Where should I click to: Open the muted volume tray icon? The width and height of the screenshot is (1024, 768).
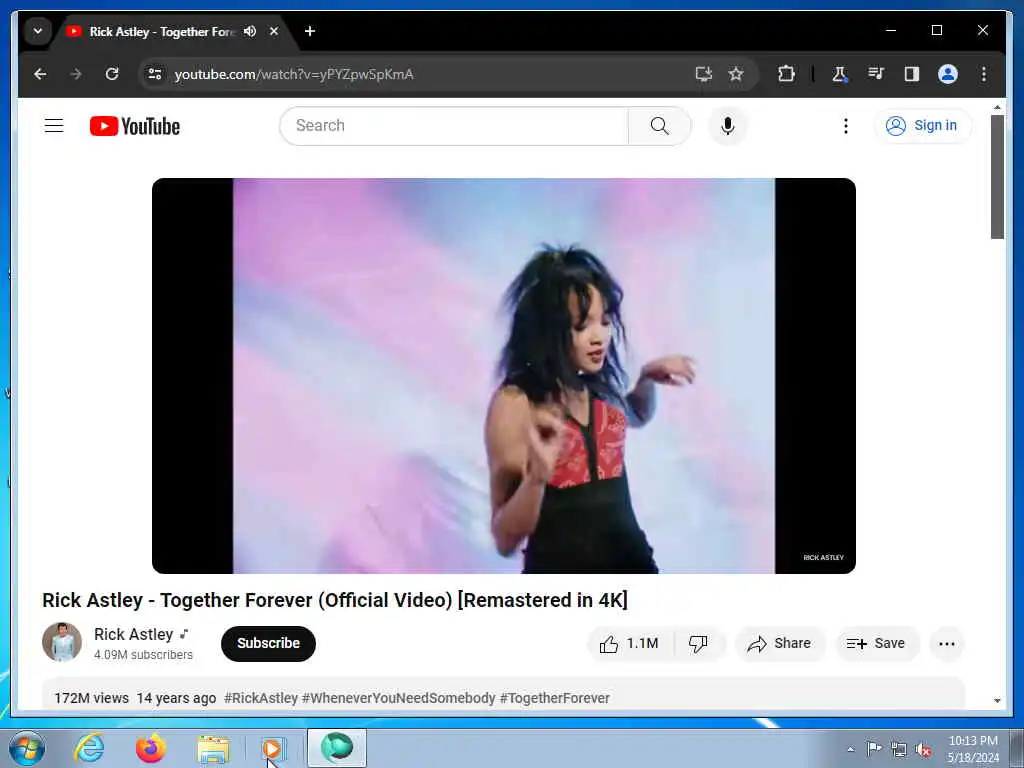click(923, 749)
